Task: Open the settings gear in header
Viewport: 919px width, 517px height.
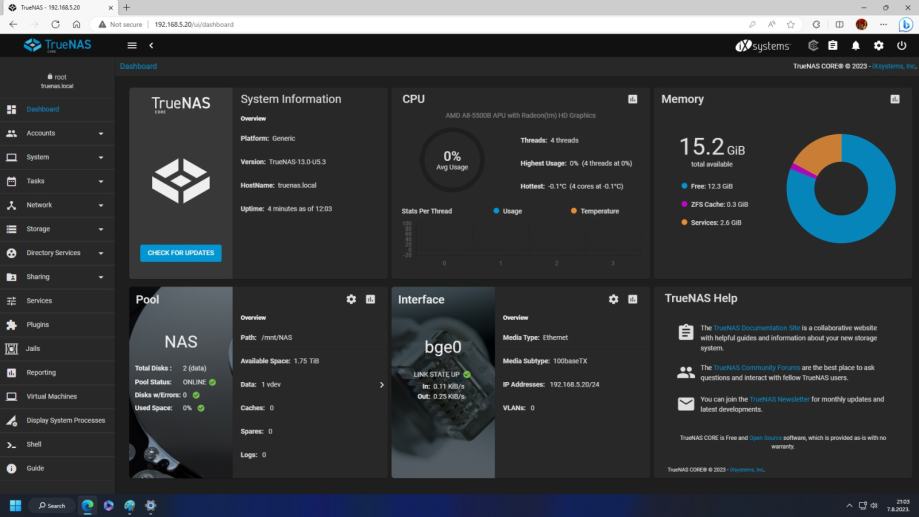Action: coord(879,45)
